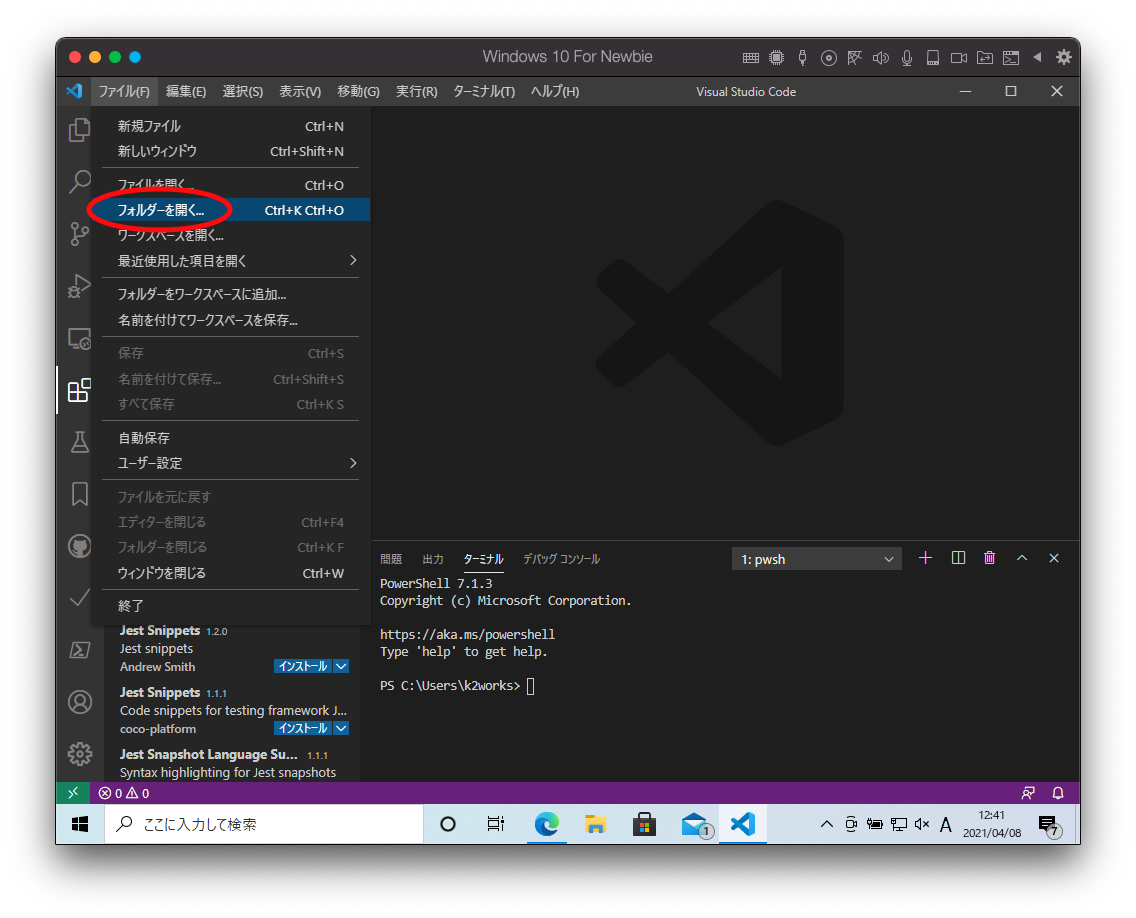This screenshot has width=1136, height=918.
Task: Open notifications bell in status bar
Action: coord(1058,793)
